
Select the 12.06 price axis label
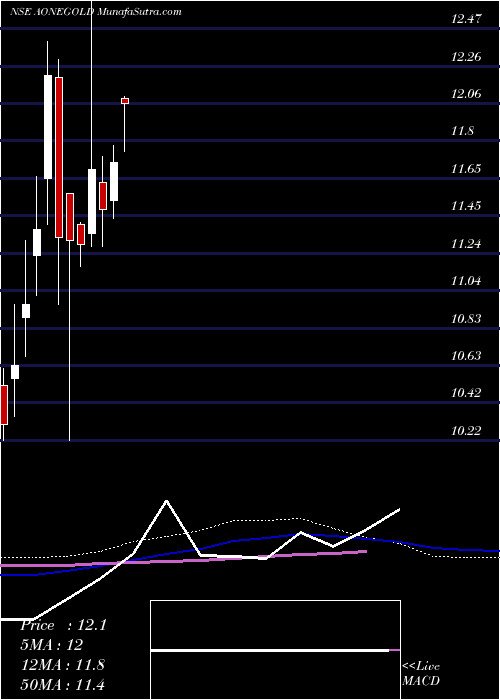click(x=467, y=94)
